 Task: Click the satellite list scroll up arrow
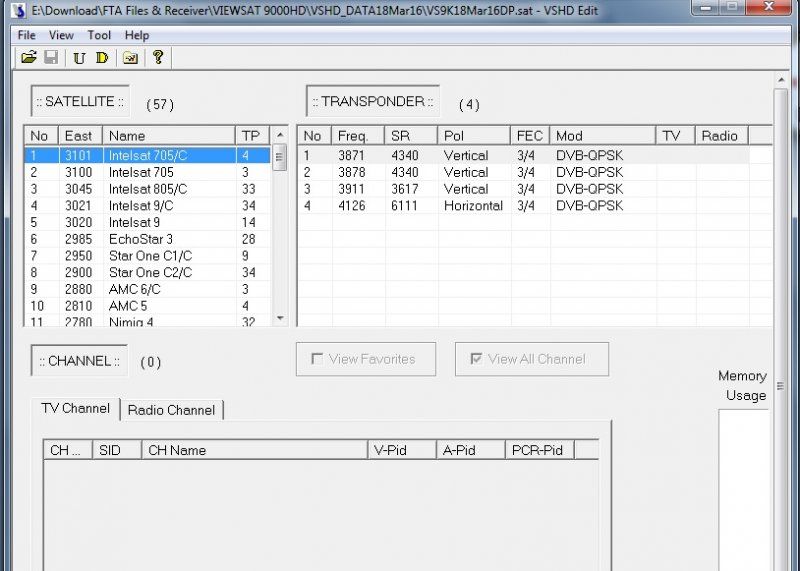tap(280, 135)
